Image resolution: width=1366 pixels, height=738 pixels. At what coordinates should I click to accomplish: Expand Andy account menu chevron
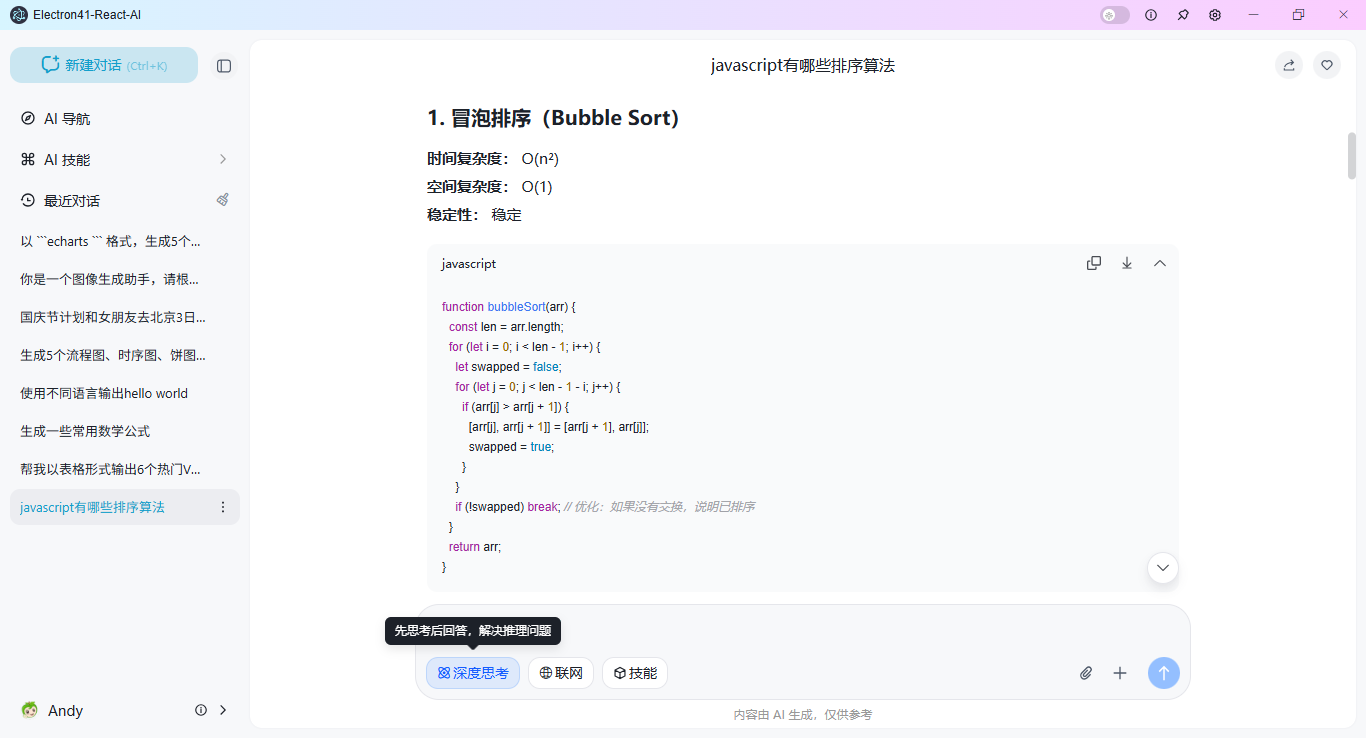coord(223,710)
